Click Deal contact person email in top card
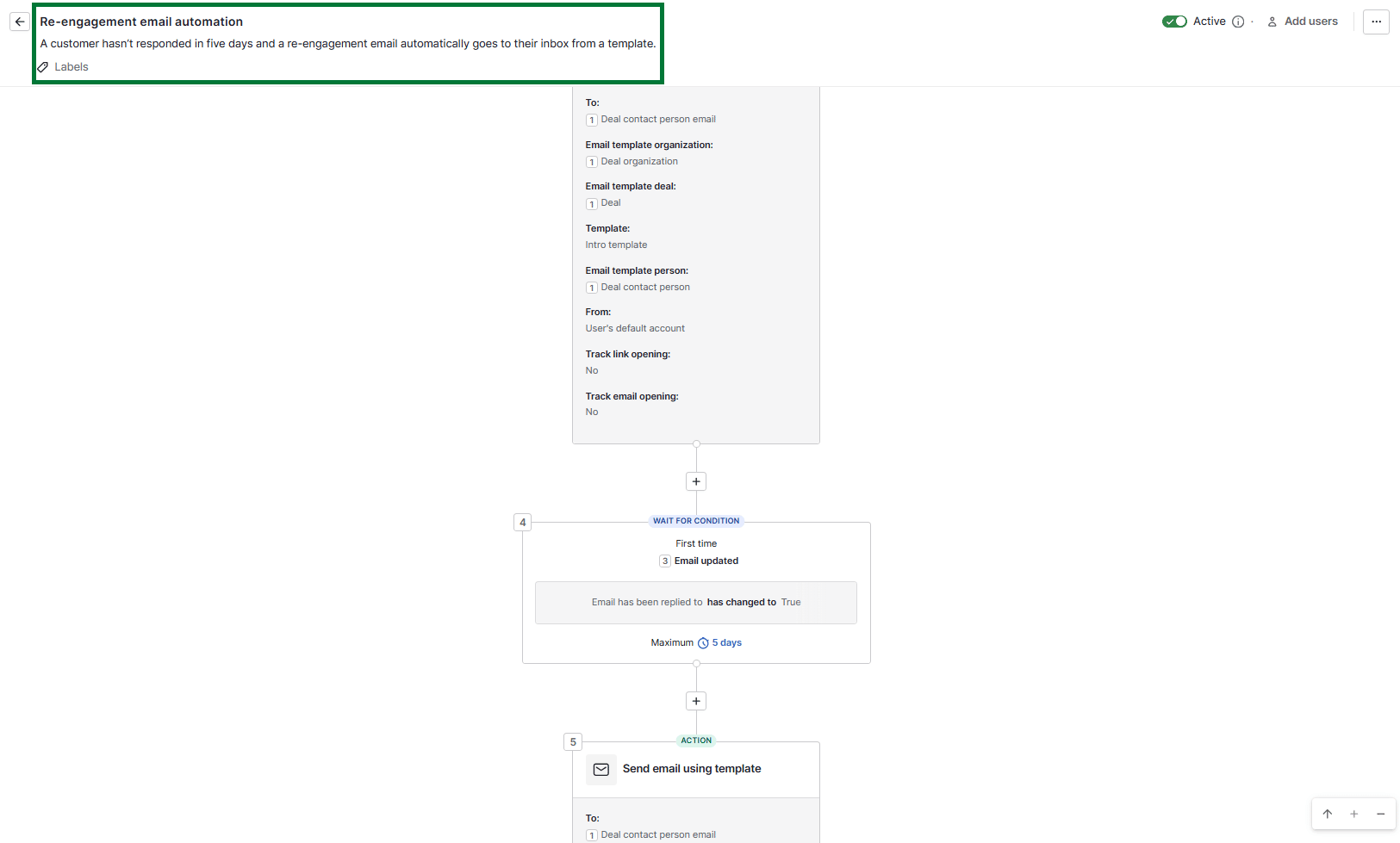This screenshot has height=843, width=1400. pyautogui.click(x=658, y=120)
